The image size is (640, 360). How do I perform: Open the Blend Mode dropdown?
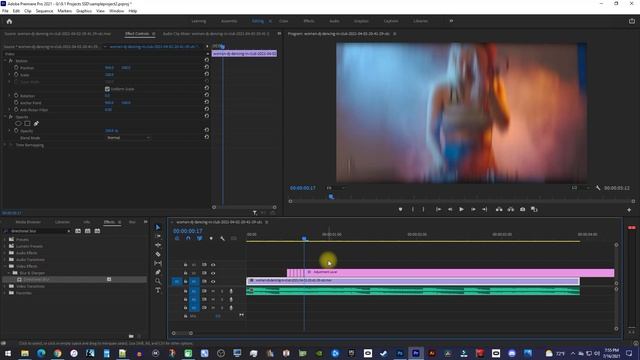click(x=128, y=138)
